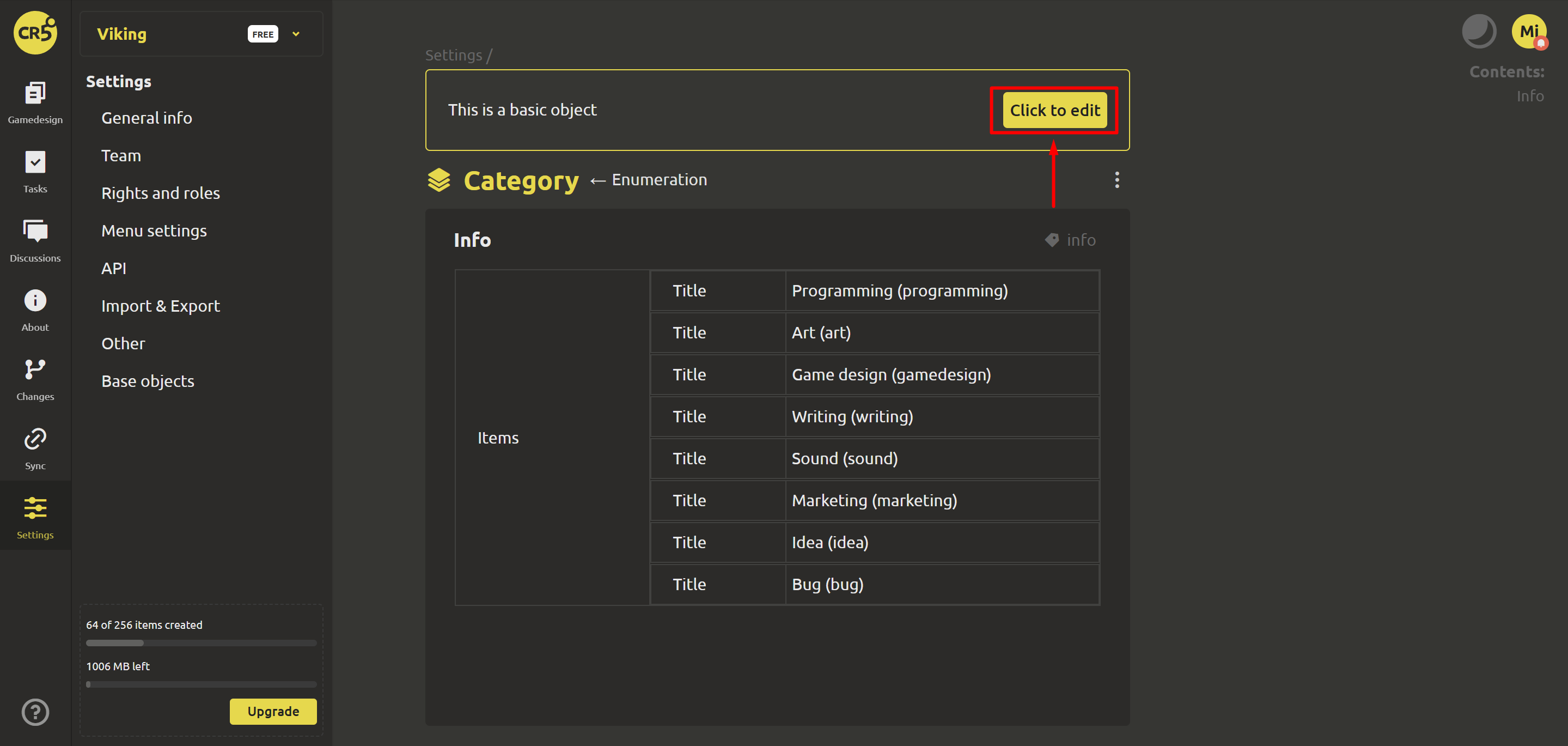Click '64 of 256 items created' text
This screenshot has height=746, width=1568.
click(144, 625)
